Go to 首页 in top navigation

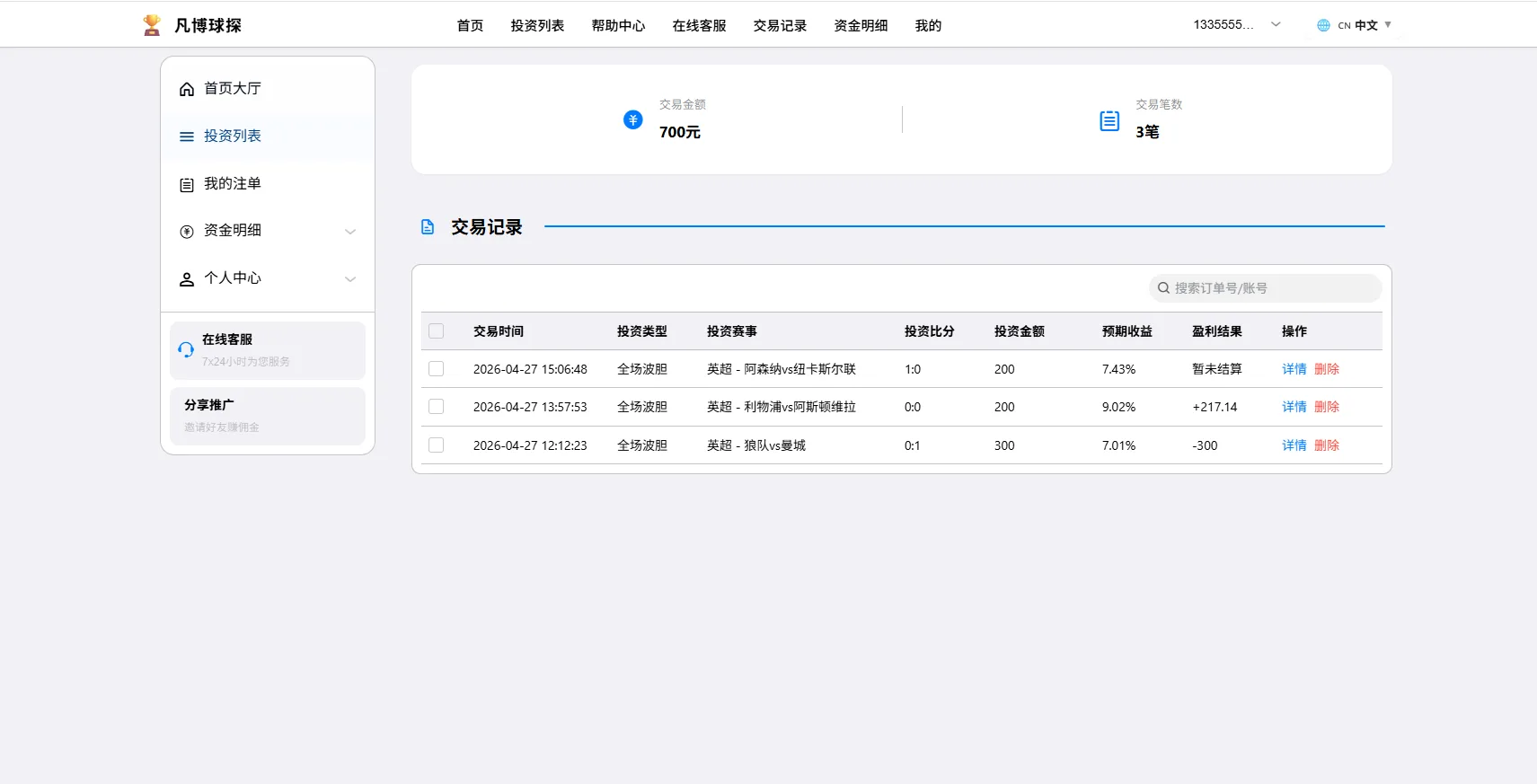(x=470, y=26)
